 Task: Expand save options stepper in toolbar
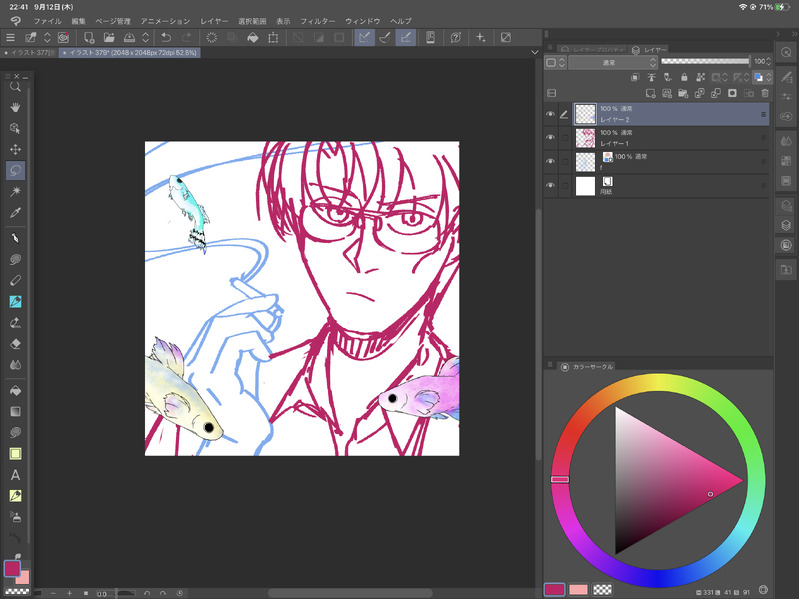tap(146, 37)
